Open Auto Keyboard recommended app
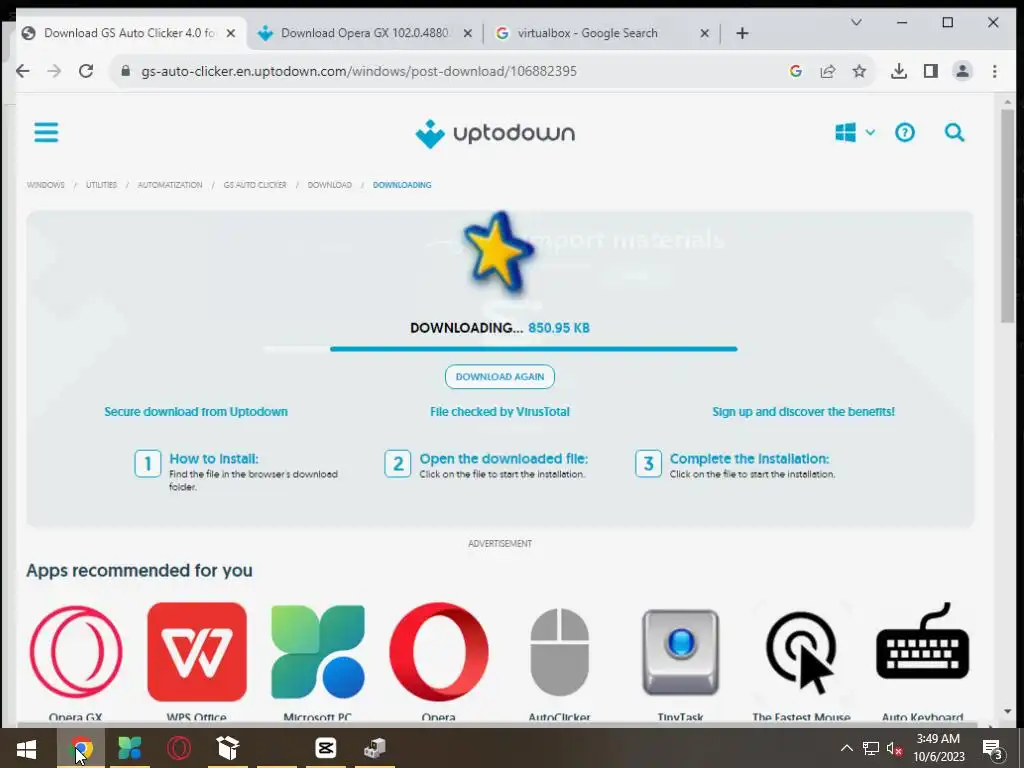 (x=922, y=643)
